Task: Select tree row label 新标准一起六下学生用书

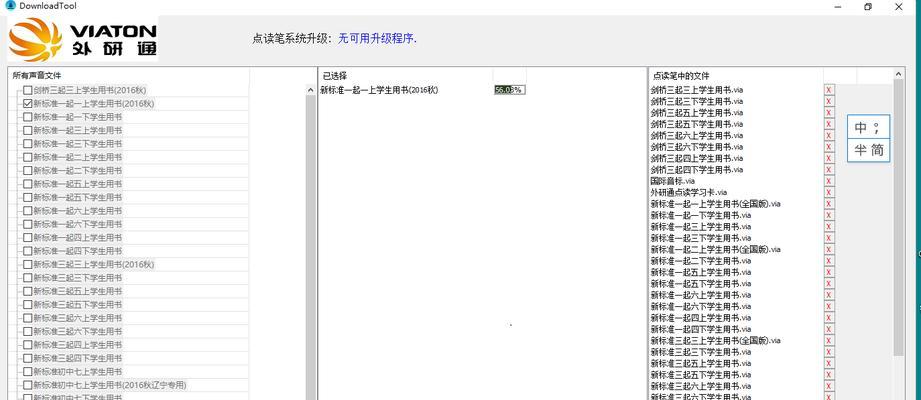Action: pos(78,224)
